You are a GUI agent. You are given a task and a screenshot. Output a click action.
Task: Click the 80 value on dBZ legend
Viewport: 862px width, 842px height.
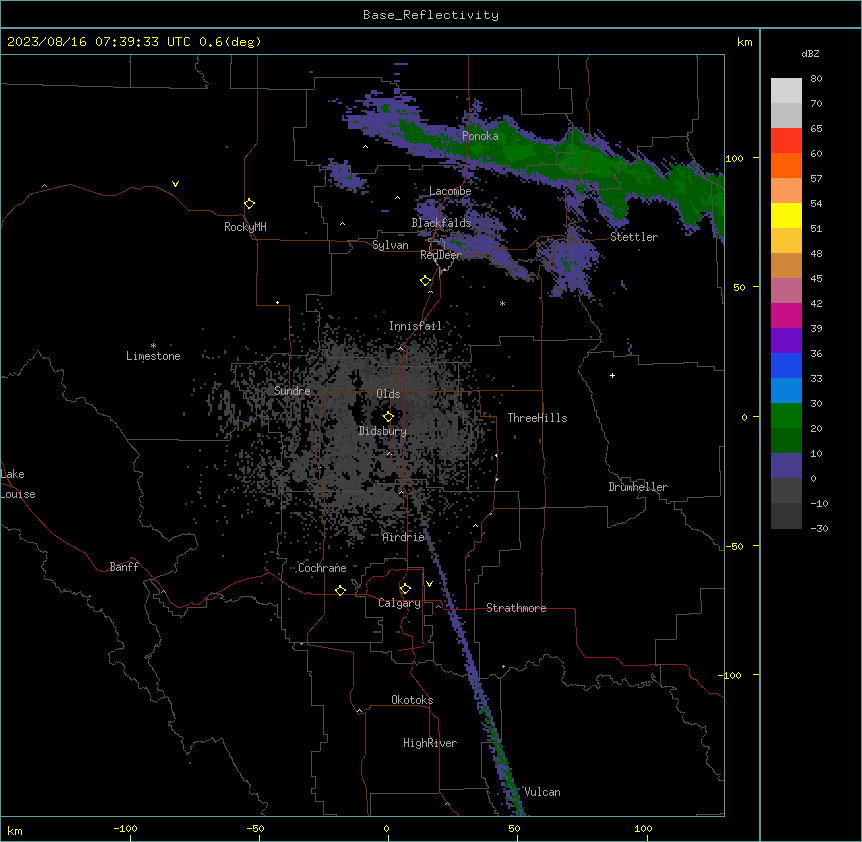(816, 79)
